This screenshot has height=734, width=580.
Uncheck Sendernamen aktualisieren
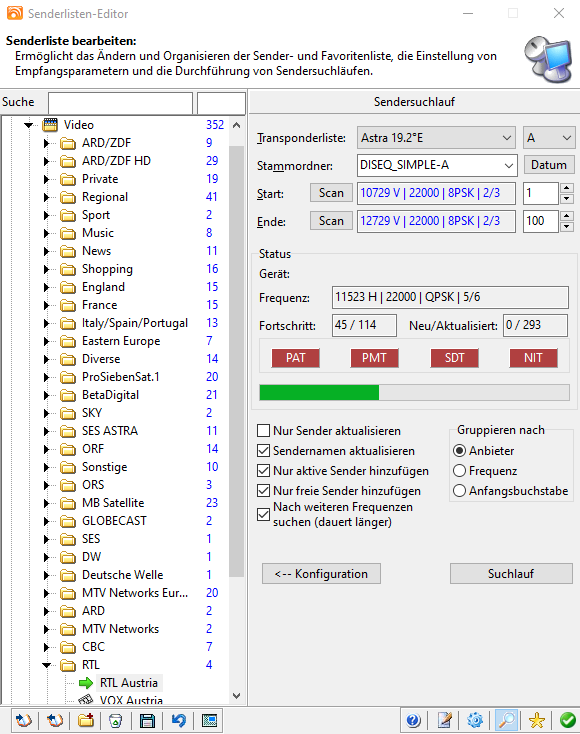coord(264,450)
